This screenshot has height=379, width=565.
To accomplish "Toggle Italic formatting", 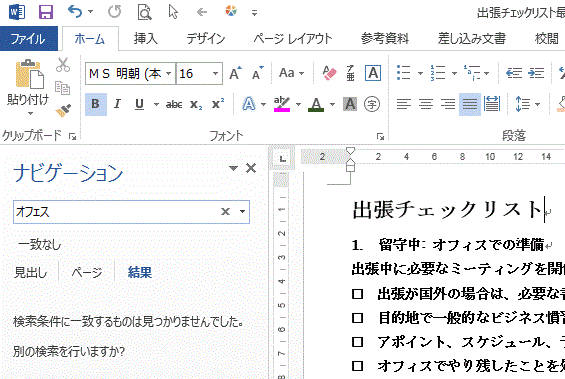I will (x=117, y=104).
